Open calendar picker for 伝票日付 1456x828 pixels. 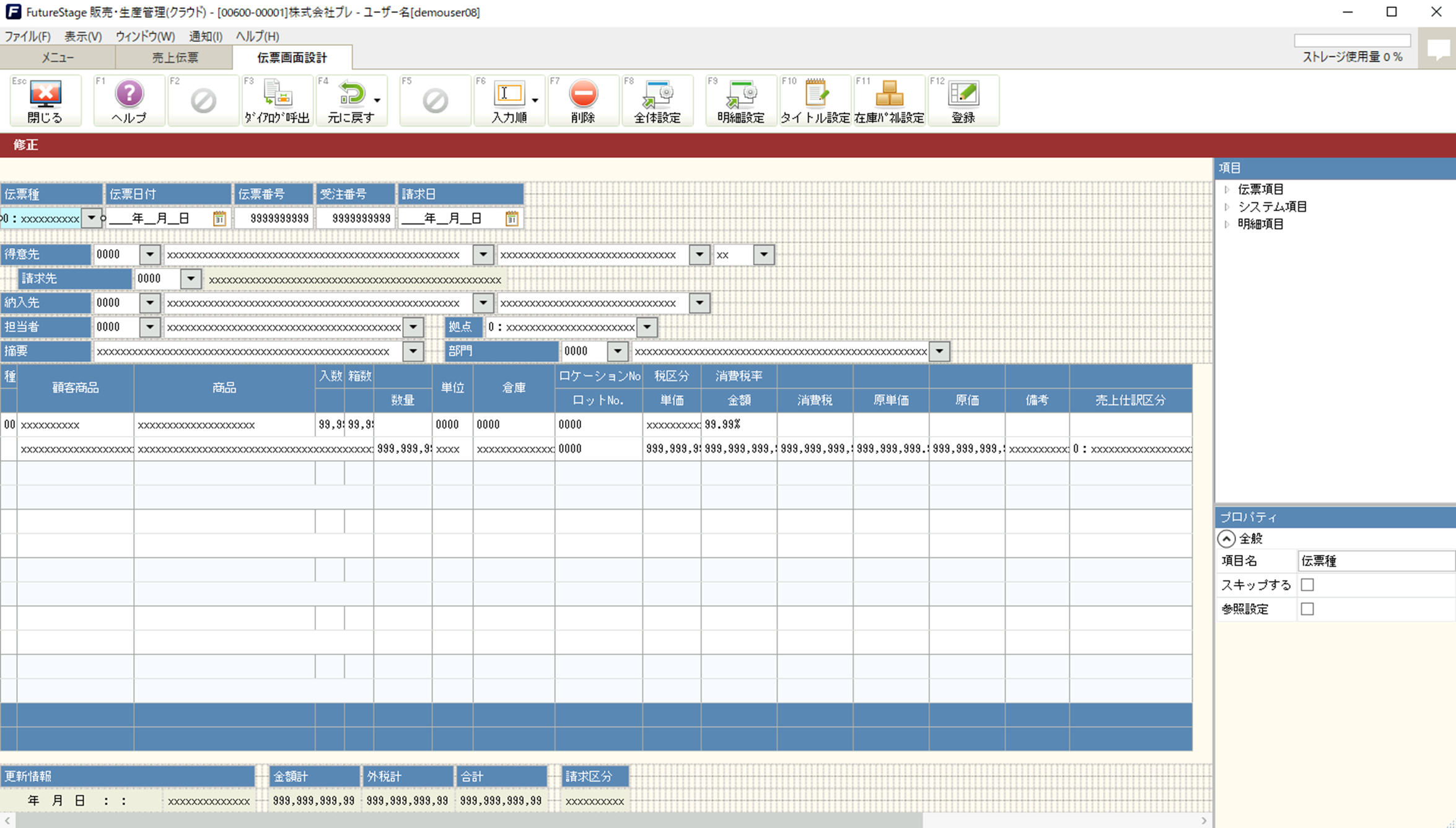point(219,218)
